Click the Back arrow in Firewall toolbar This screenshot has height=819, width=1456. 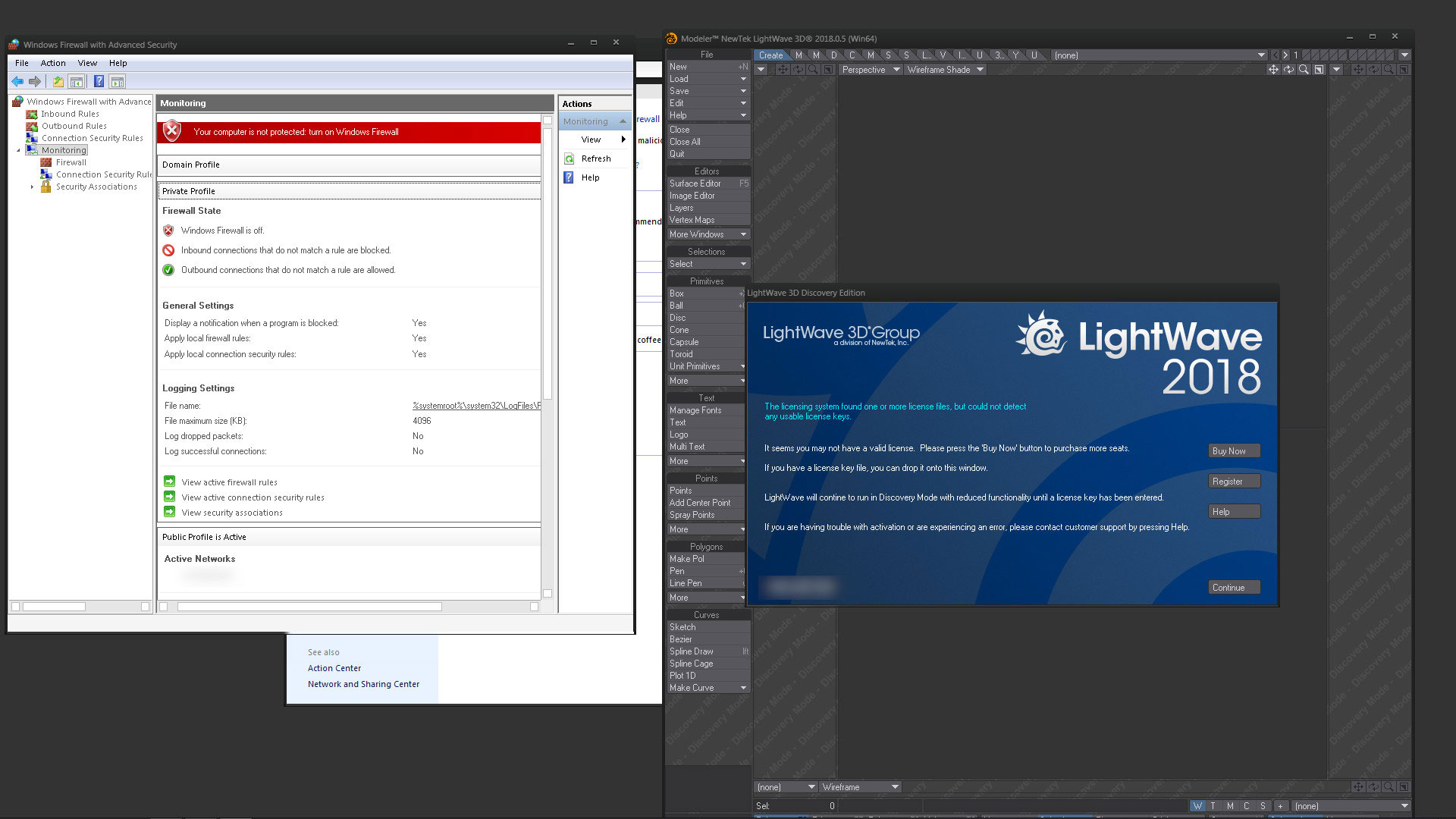[x=17, y=82]
